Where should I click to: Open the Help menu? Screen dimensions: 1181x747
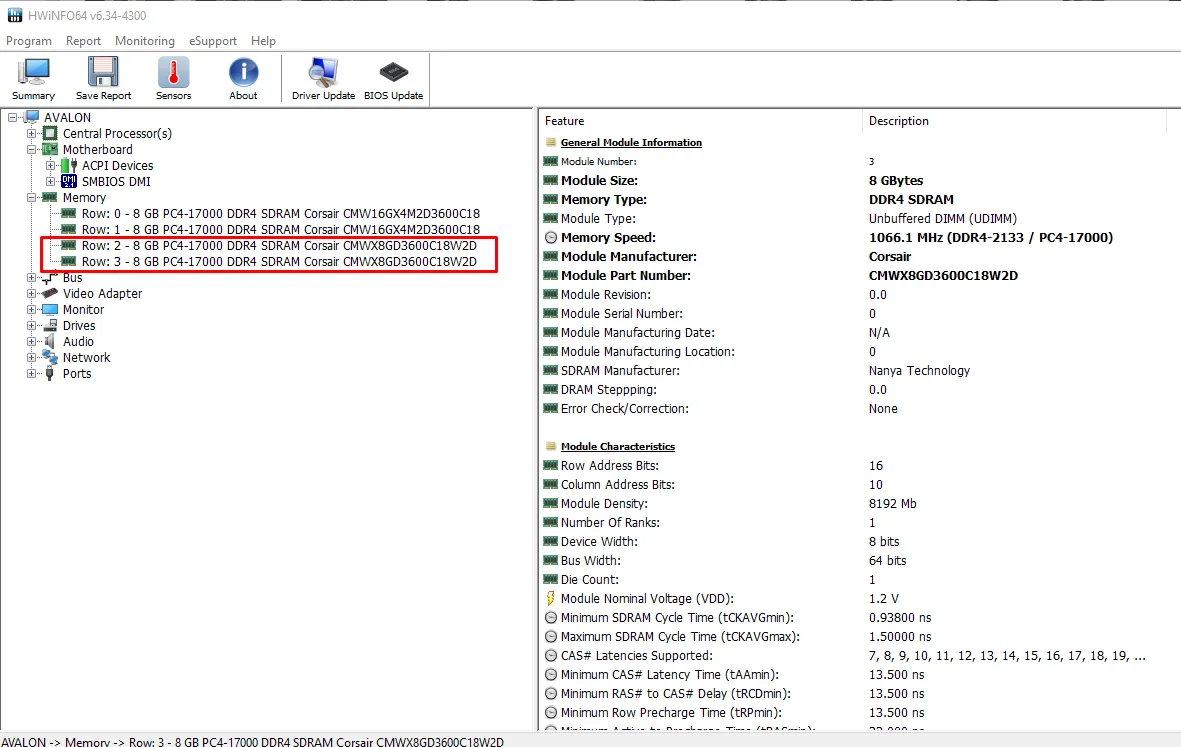[263, 41]
